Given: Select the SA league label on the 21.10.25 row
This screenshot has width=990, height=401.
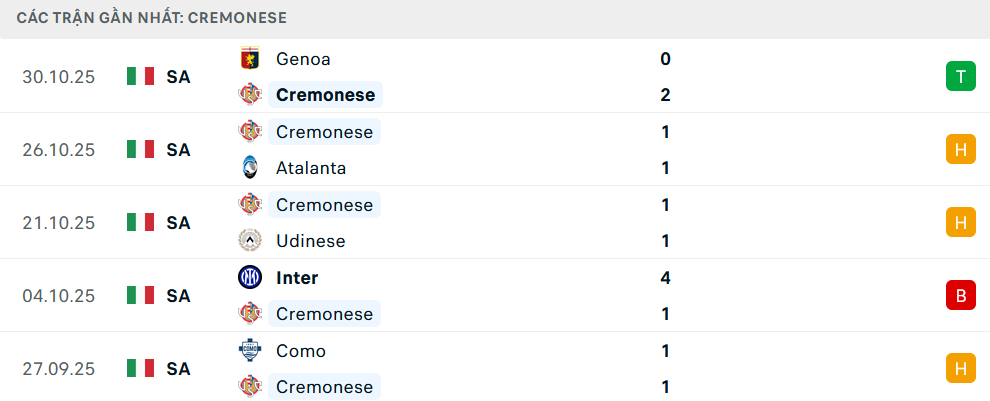Looking at the screenshot, I should pyautogui.click(x=178, y=223).
